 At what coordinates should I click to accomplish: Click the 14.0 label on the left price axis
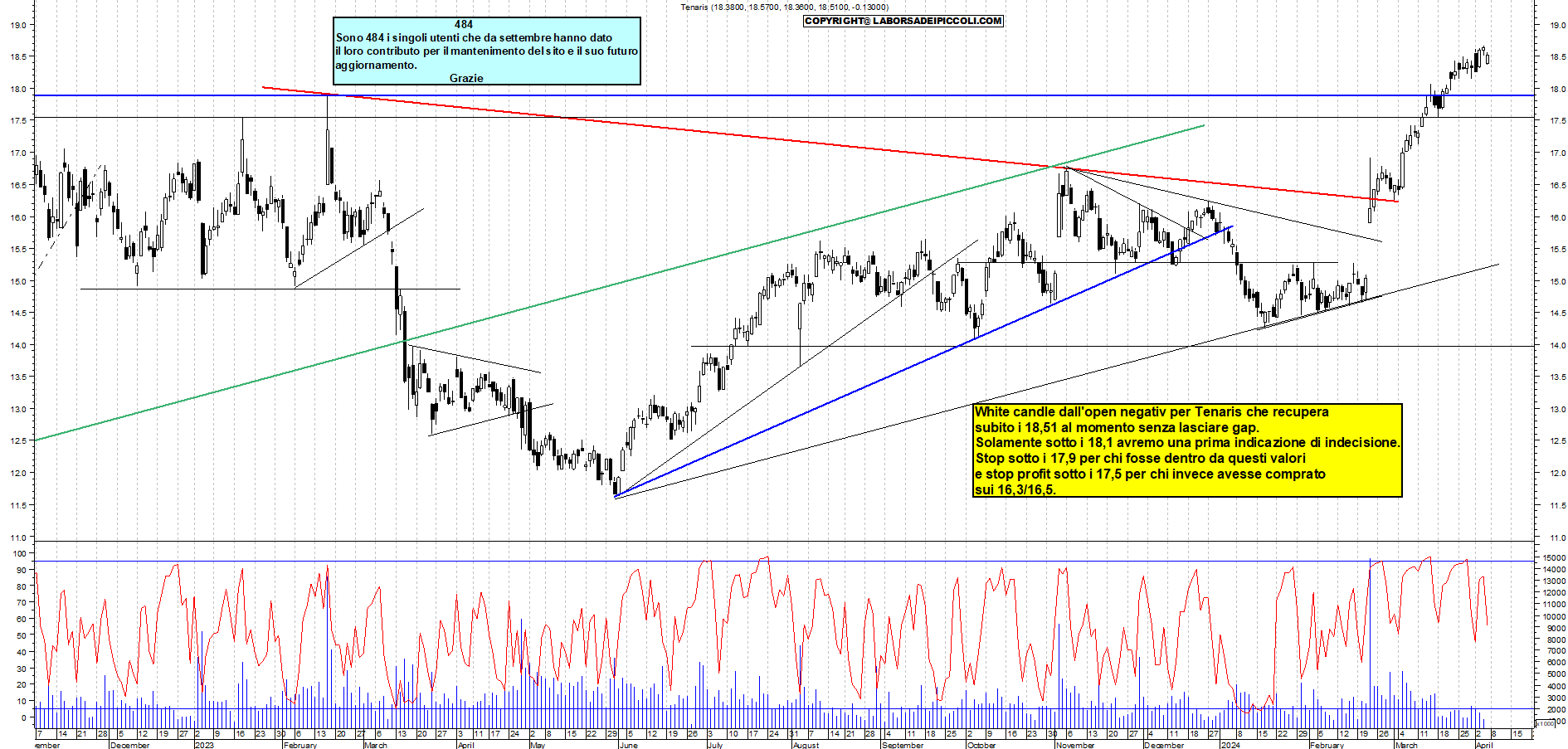pyautogui.click(x=17, y=345)
